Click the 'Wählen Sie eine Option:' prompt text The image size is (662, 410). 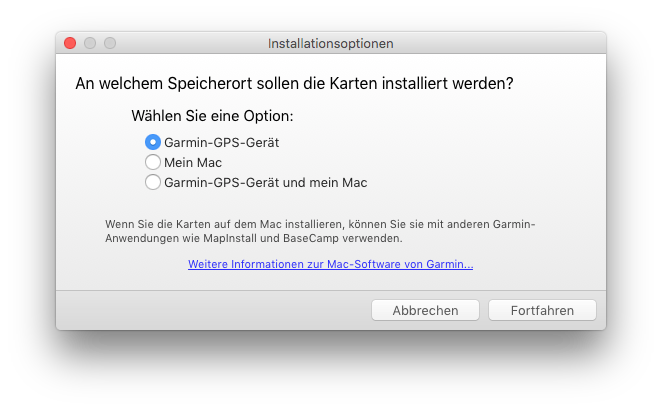212,116
